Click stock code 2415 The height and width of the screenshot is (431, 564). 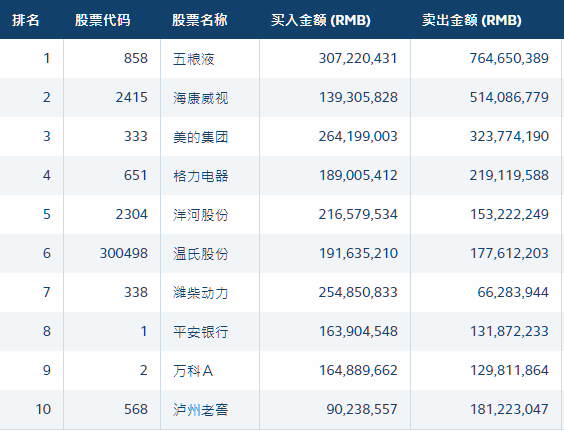click(x=132, y=97)
